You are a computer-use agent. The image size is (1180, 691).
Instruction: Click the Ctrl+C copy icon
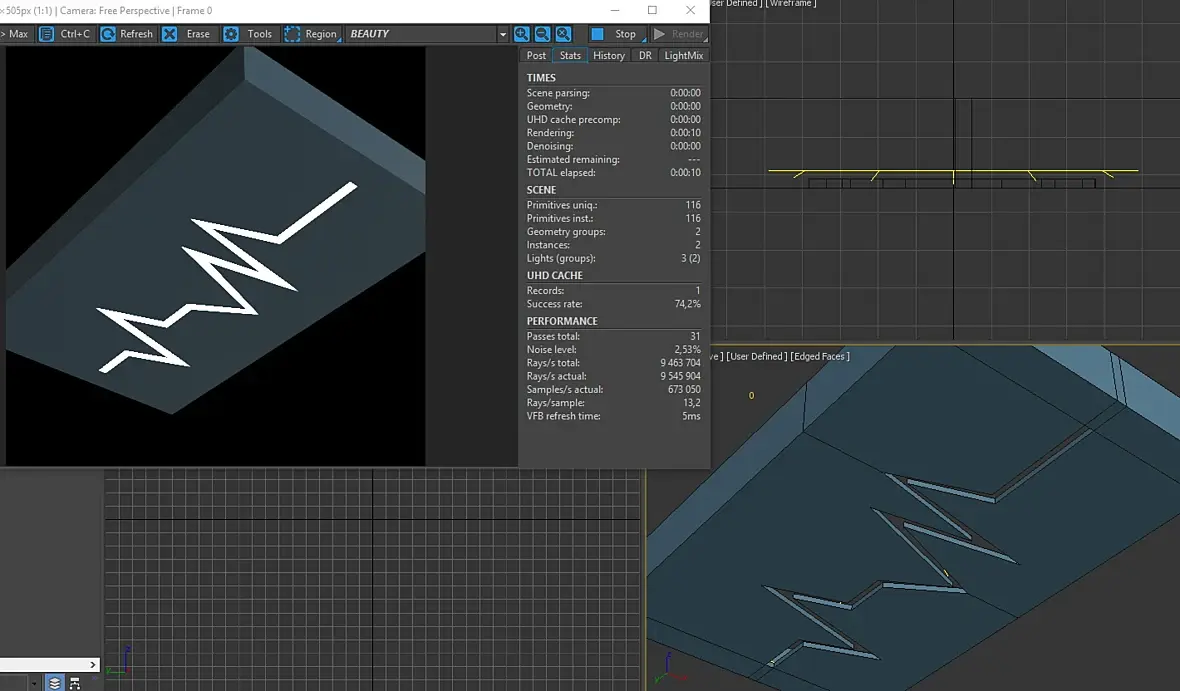46,34
